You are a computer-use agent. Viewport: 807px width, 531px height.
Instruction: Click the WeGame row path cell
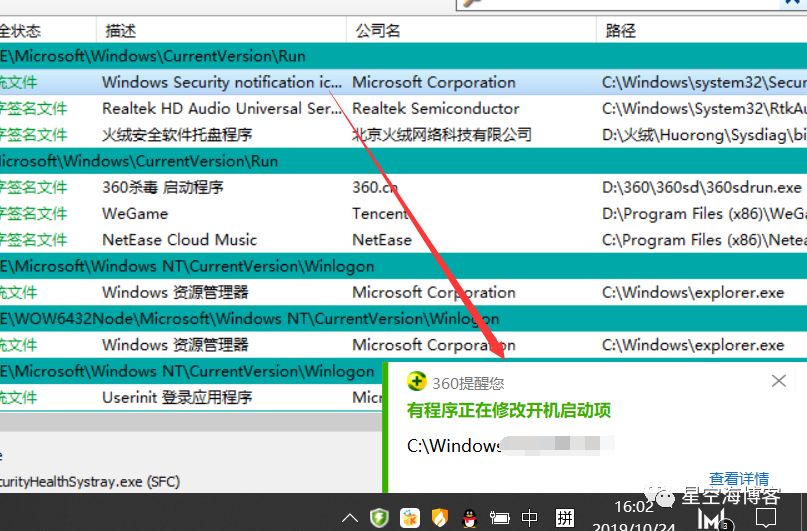coord(705,214)
